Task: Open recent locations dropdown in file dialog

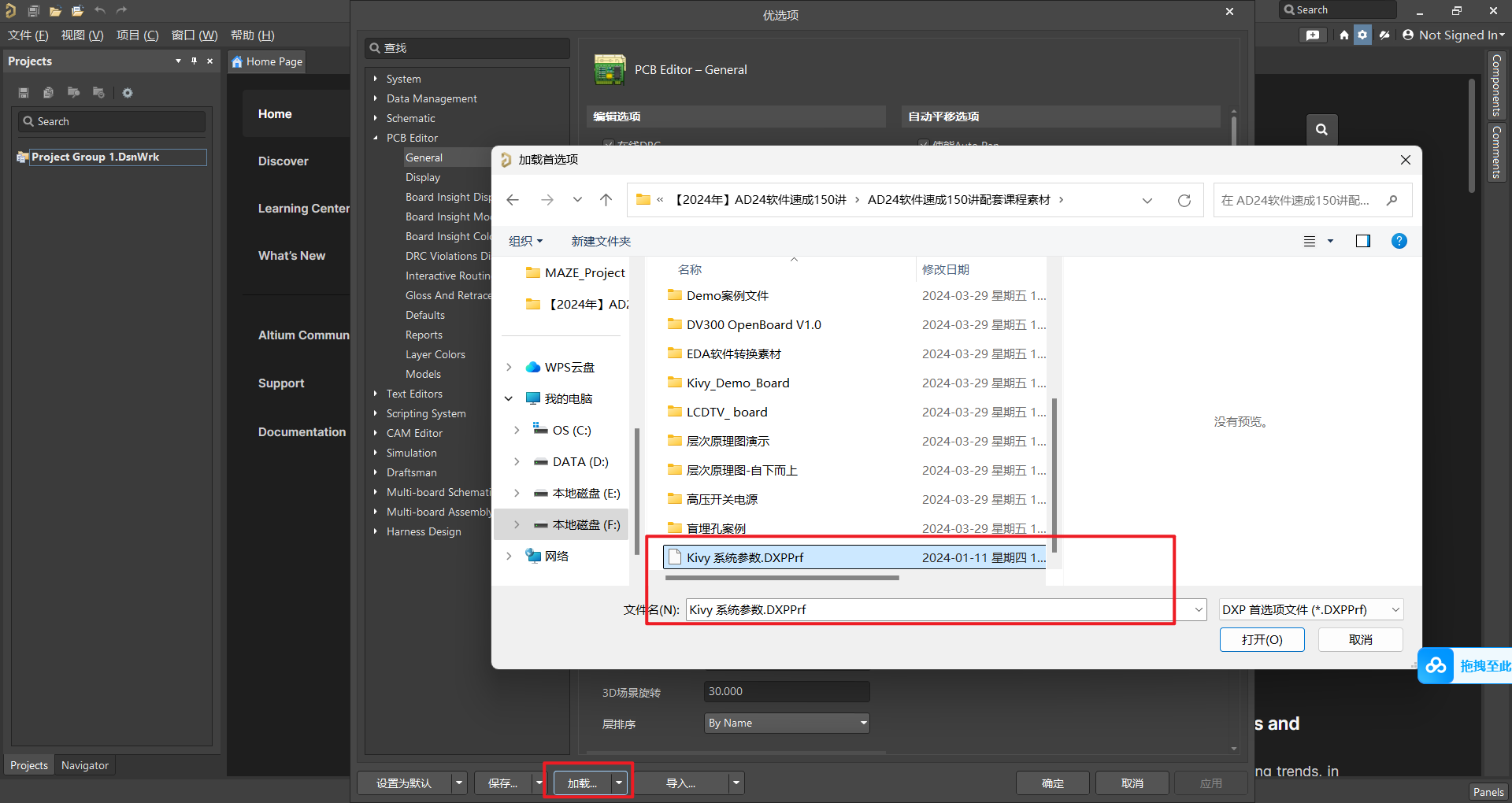Action: coord(577,200)
